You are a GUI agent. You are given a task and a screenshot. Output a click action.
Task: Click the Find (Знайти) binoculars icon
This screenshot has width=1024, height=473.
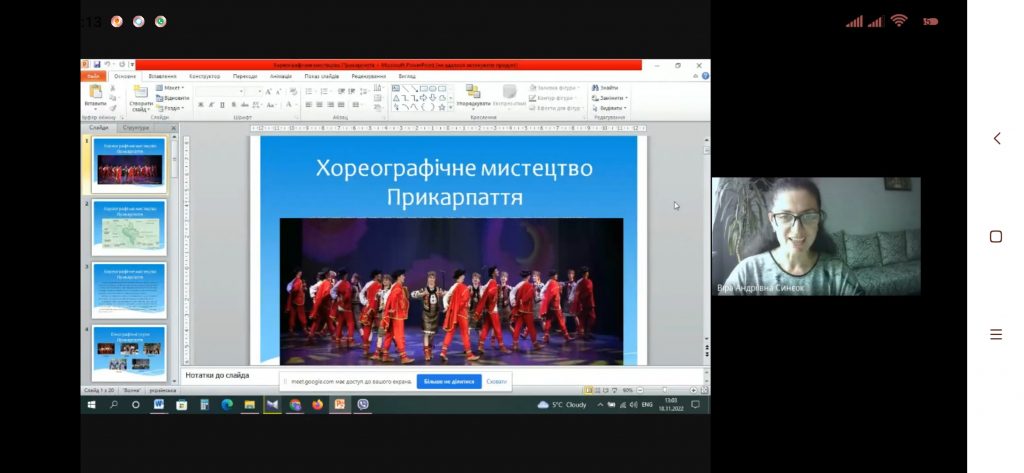[x=595, y=88]
